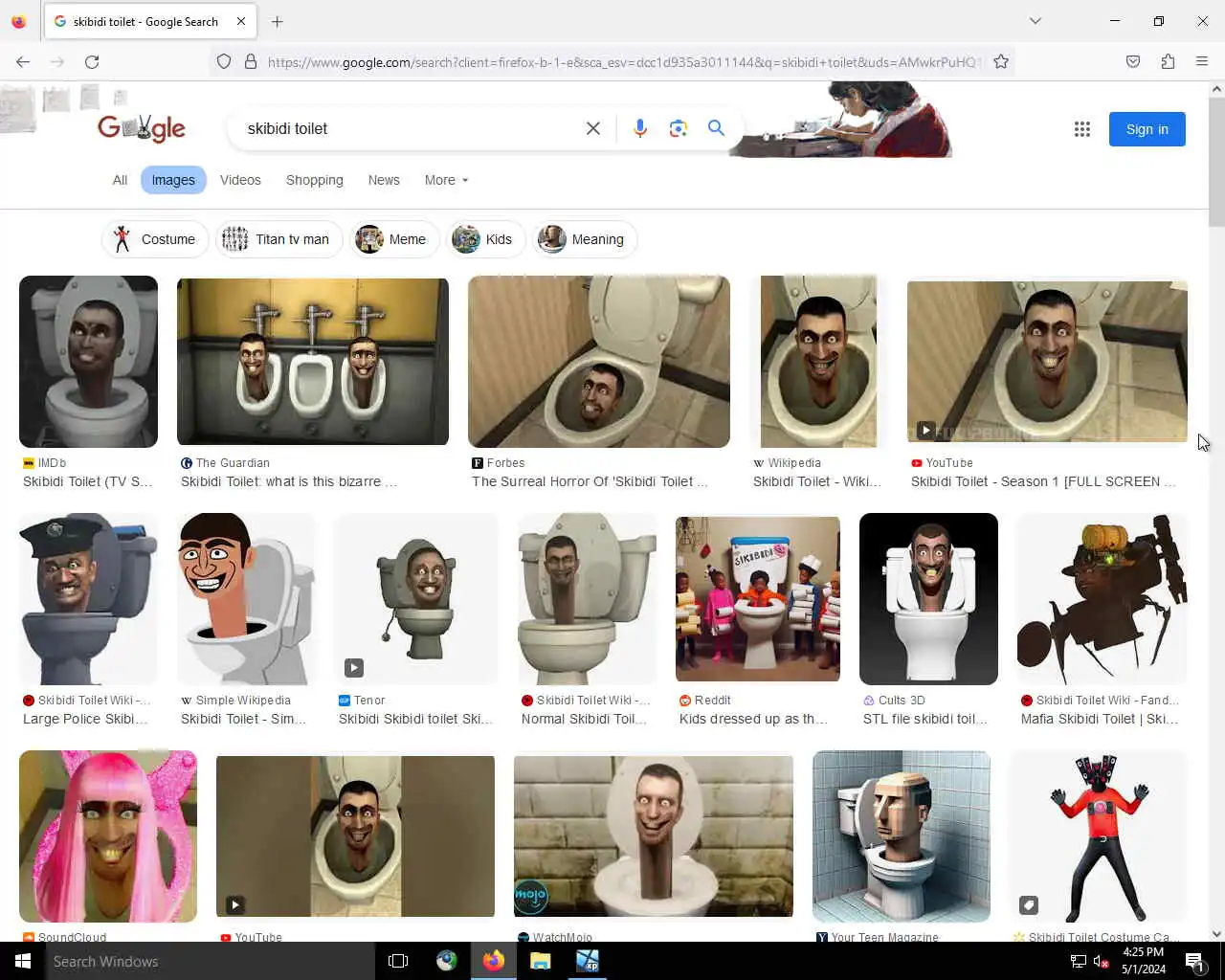Filter images by Costume chip
Screen dimensions: 1225x980
click(x=155, y=239)
